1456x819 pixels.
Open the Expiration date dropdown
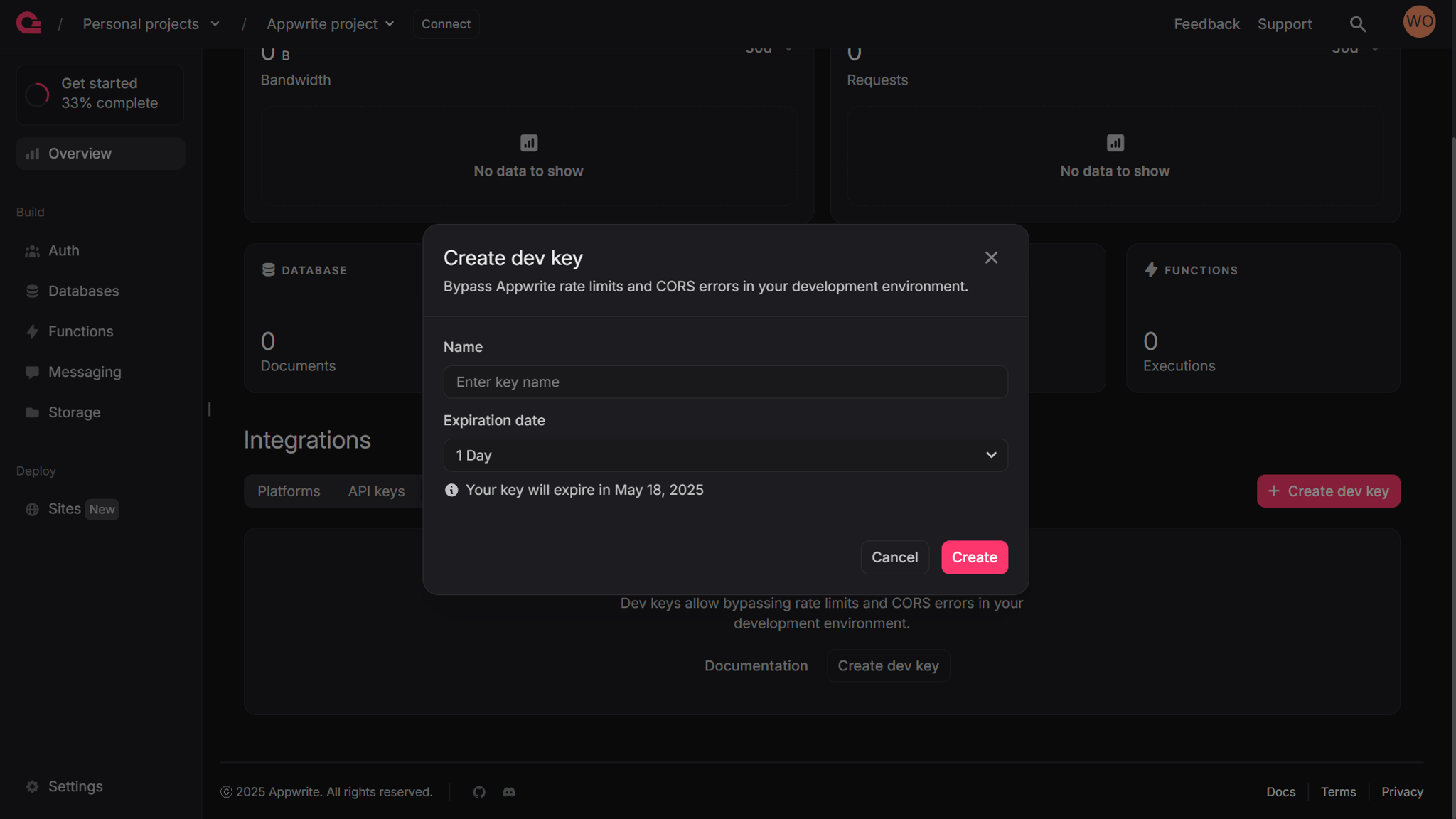[725, 455]
